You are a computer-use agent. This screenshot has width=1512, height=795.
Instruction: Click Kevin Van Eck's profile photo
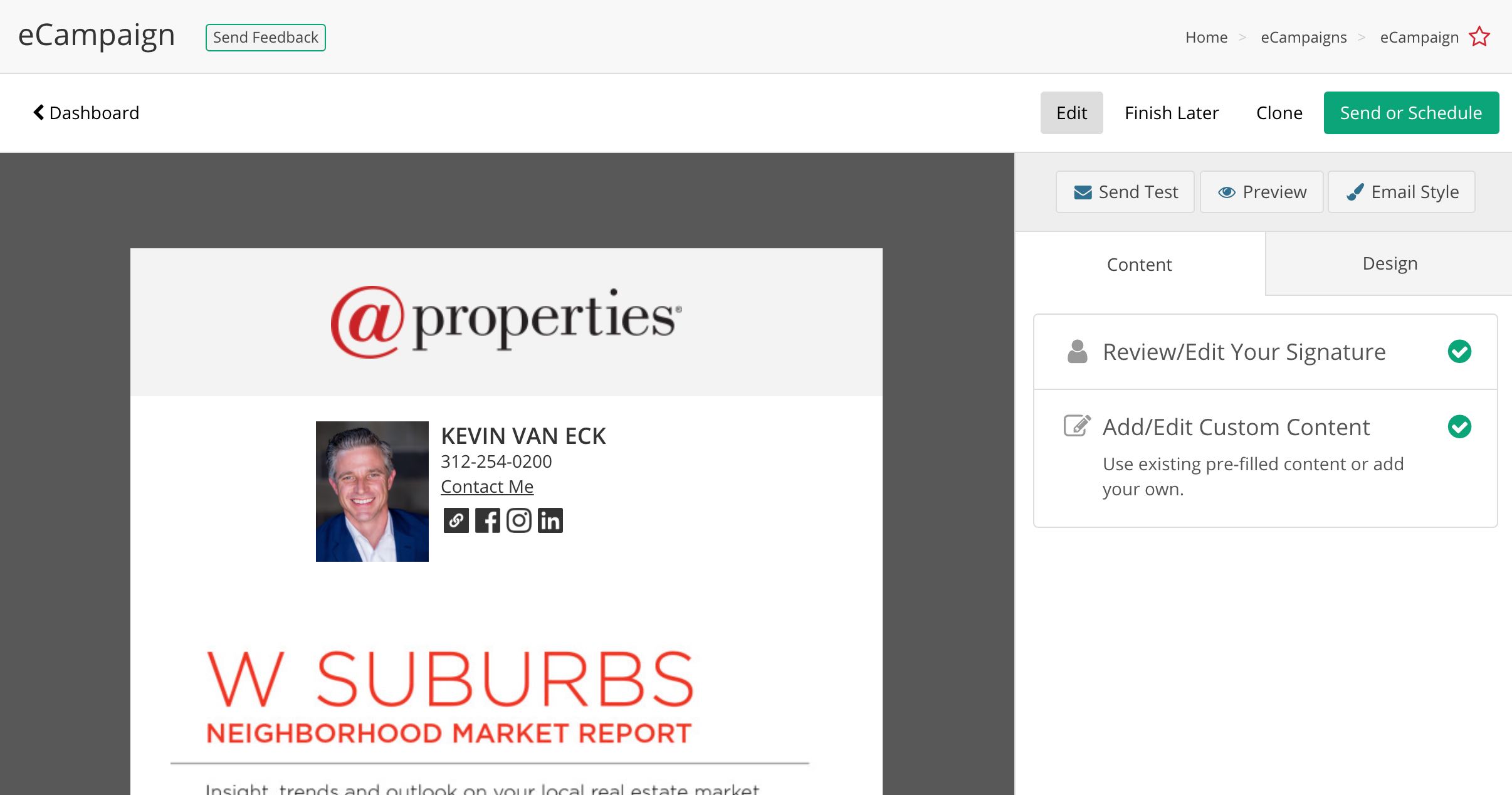point(372,492)
